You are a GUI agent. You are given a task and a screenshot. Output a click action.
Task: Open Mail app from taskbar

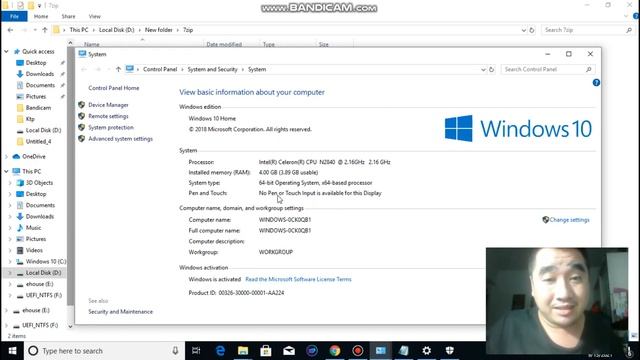tap(289, 351)
